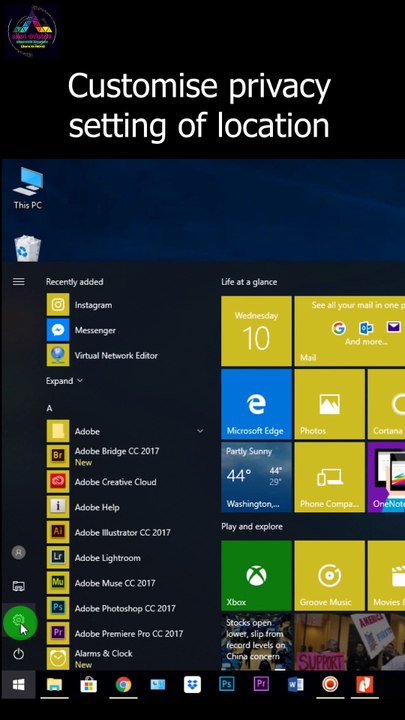This screenshot has width=405, height=720.
Task: Launch the Xbox tile
Action: [x=256, y=575]
